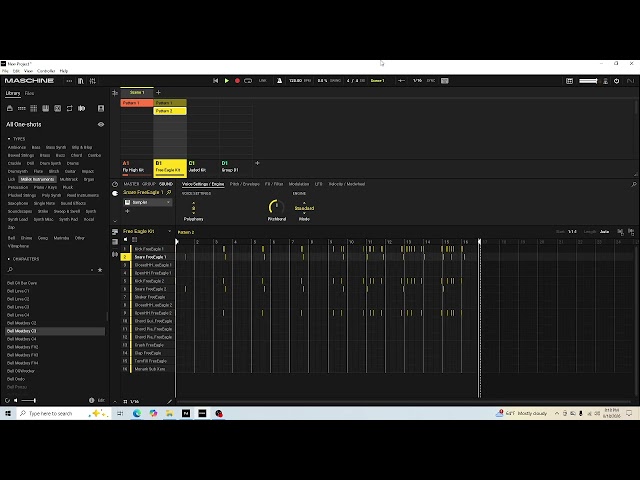Add a new scene with plus button
This screenshot has width=640, height=480.
click(158, 93)
